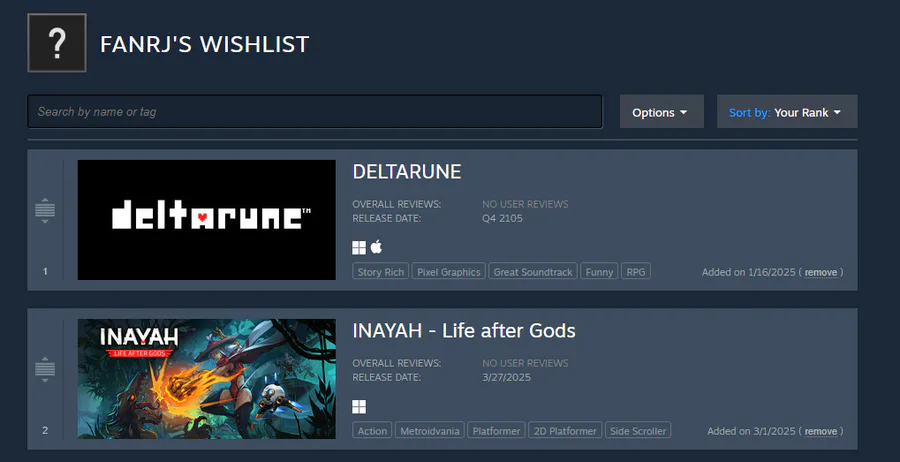900x462 pixels.
Task: Remove DELTARUNE from the wishlist
Action: (x=821, y=272)
